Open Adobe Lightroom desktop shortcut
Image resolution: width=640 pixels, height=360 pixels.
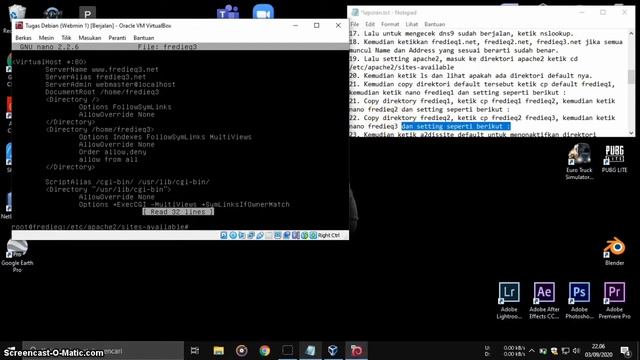point(509,300)
